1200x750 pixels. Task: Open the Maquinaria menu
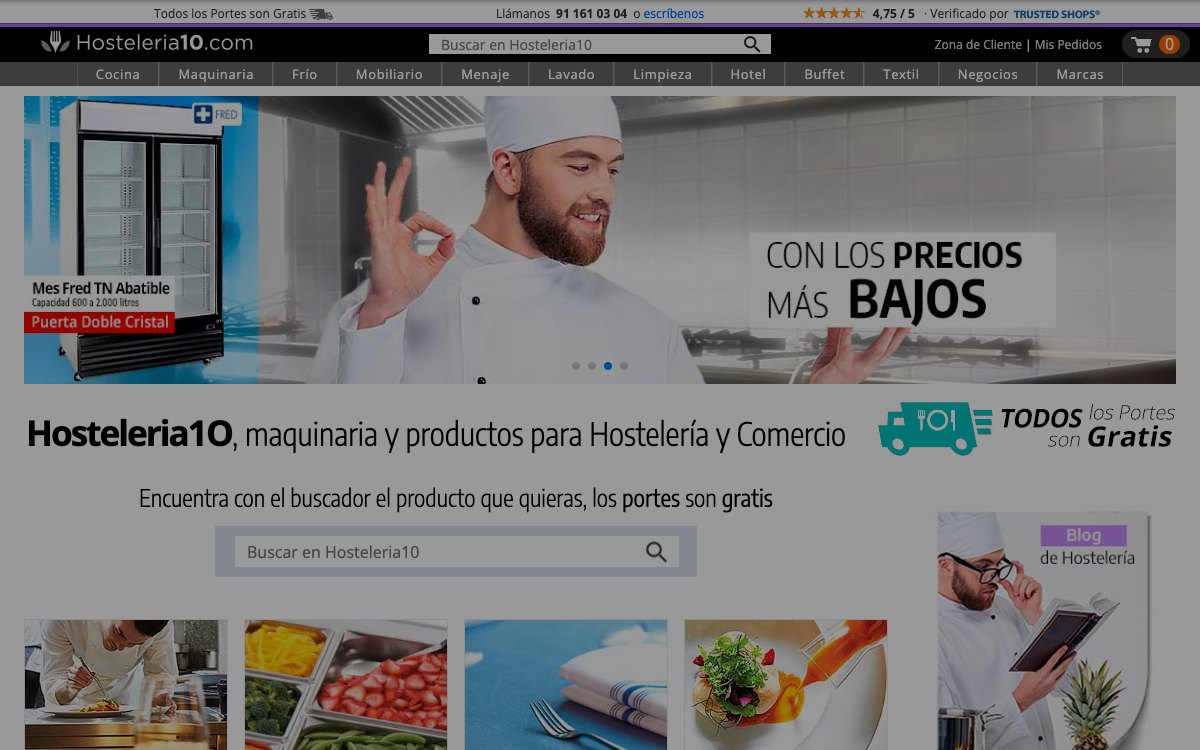pos(216,74)
